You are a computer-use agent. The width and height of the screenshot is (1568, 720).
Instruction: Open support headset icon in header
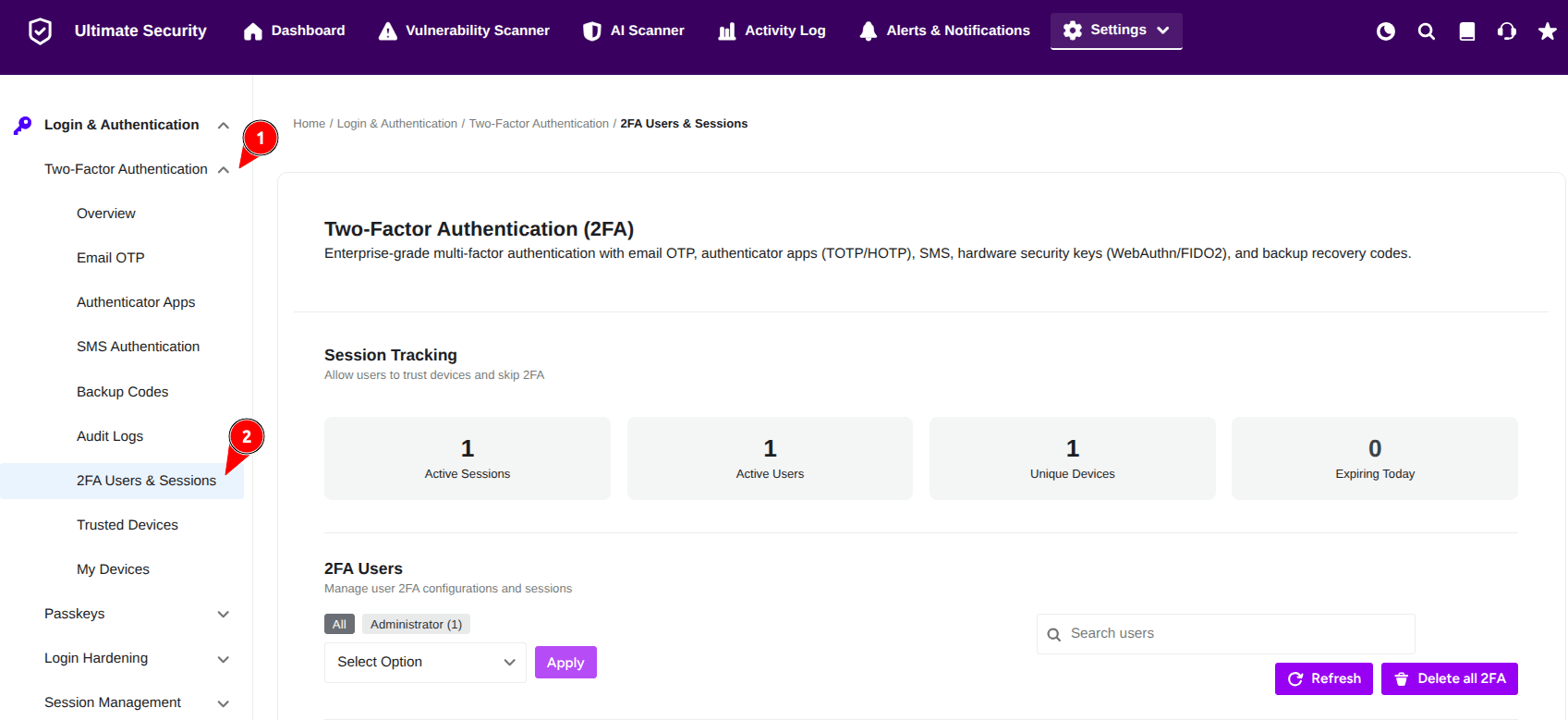[1507, 31]
